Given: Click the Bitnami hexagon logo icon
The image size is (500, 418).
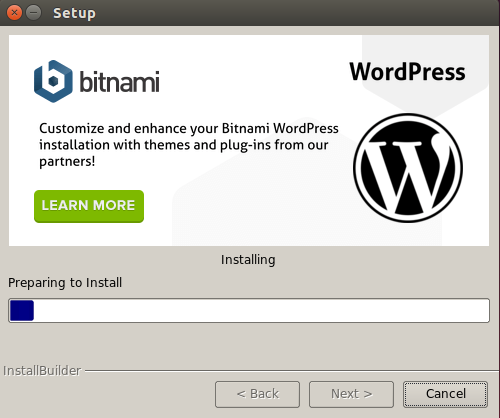Looking at the screenshot, I should (x=53, y=81).
